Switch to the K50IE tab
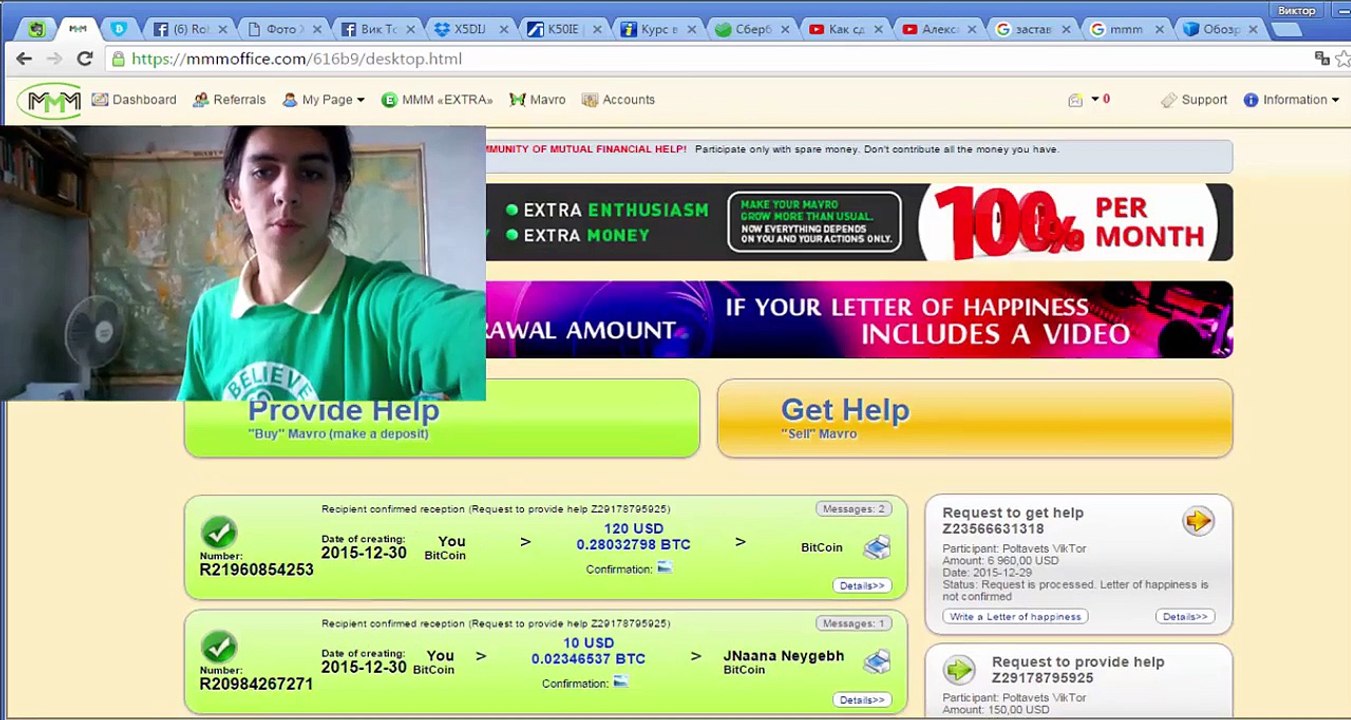 pyautogui.click(x=565, y=29)
